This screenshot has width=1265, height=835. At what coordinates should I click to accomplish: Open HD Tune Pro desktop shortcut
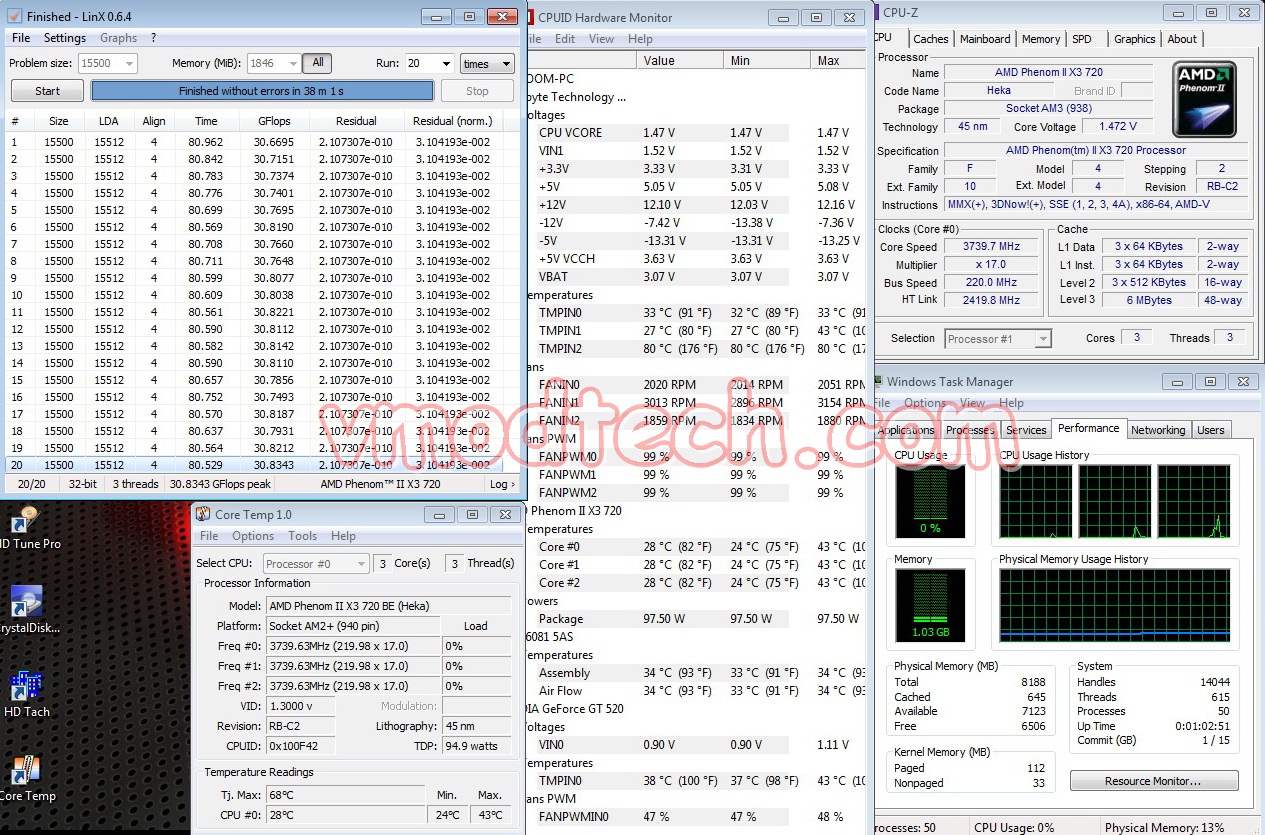point(25,527)
